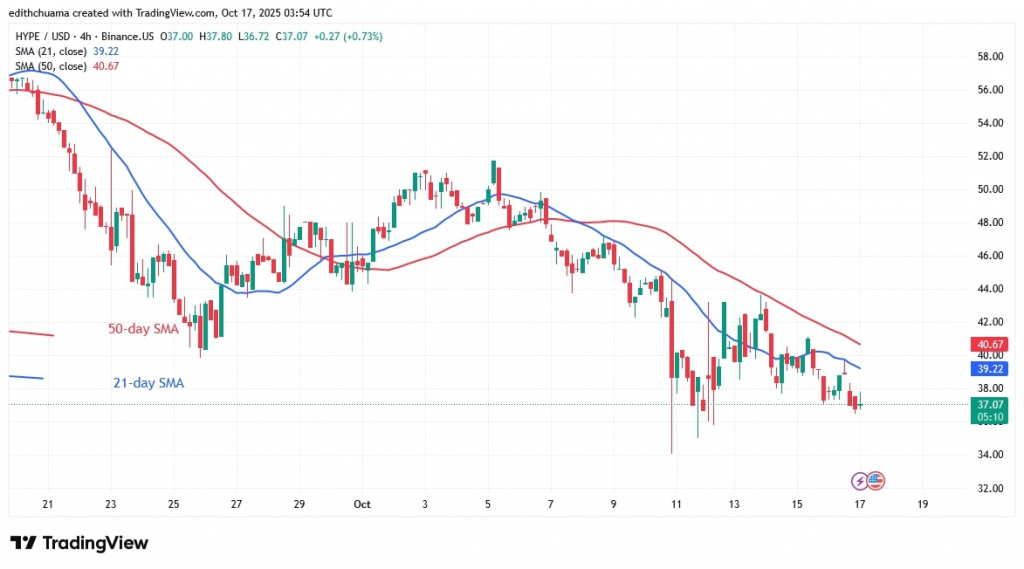Click date 21 on the time axis

[x=47, y=505]
